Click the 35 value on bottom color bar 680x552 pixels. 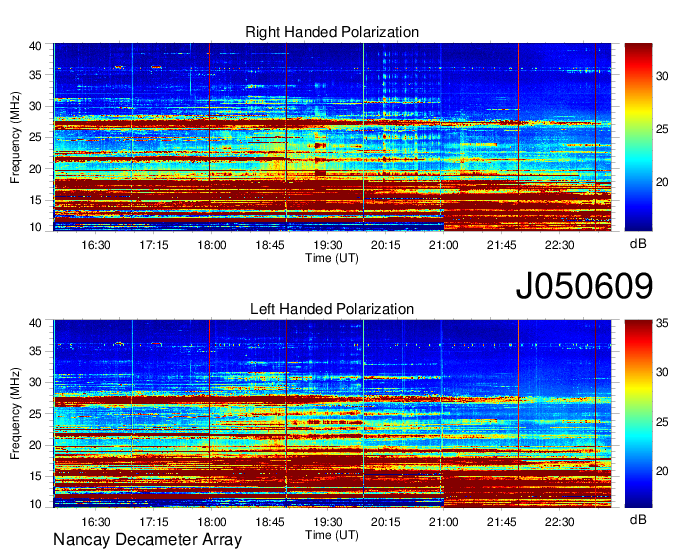pos(662,323)
